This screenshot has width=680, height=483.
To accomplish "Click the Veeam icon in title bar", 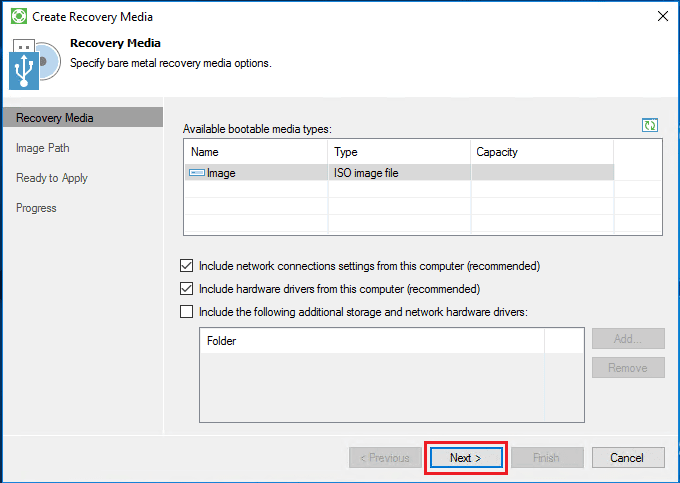I will [x=17, y=16].
